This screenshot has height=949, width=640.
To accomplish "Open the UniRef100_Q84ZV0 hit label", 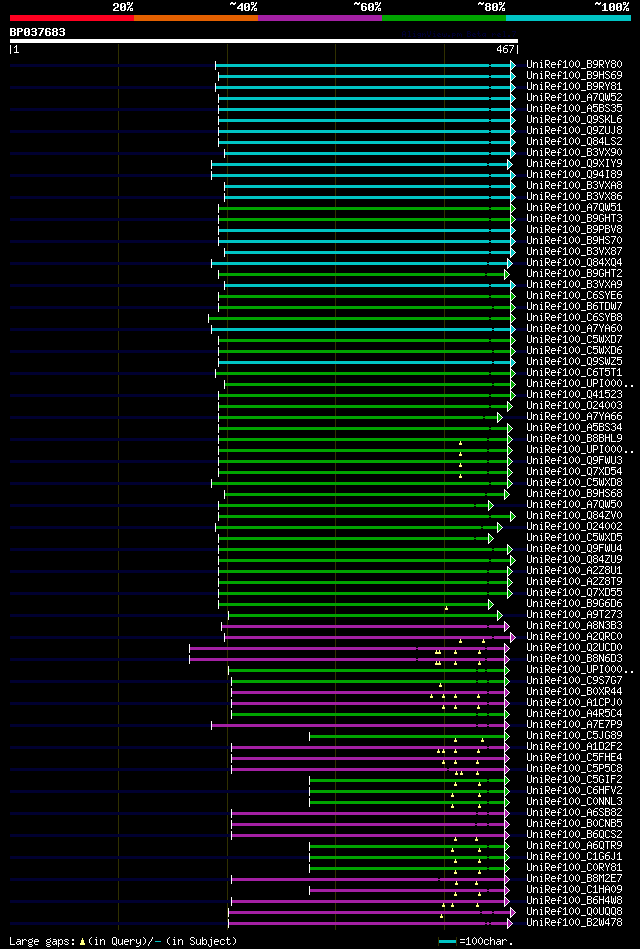I will pos(574,516).
